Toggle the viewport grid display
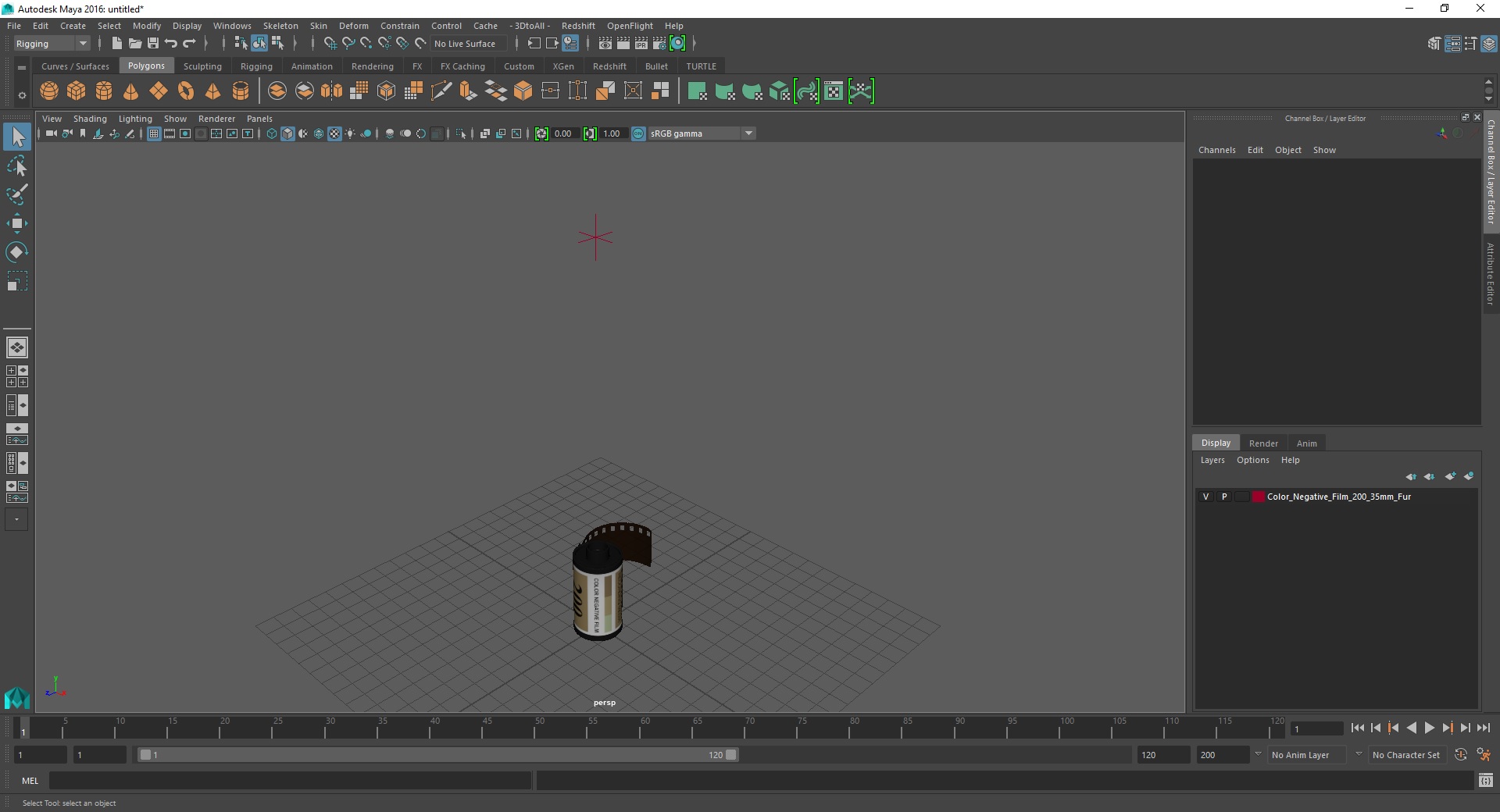The image size is (1500, 812). click(154, 134)
